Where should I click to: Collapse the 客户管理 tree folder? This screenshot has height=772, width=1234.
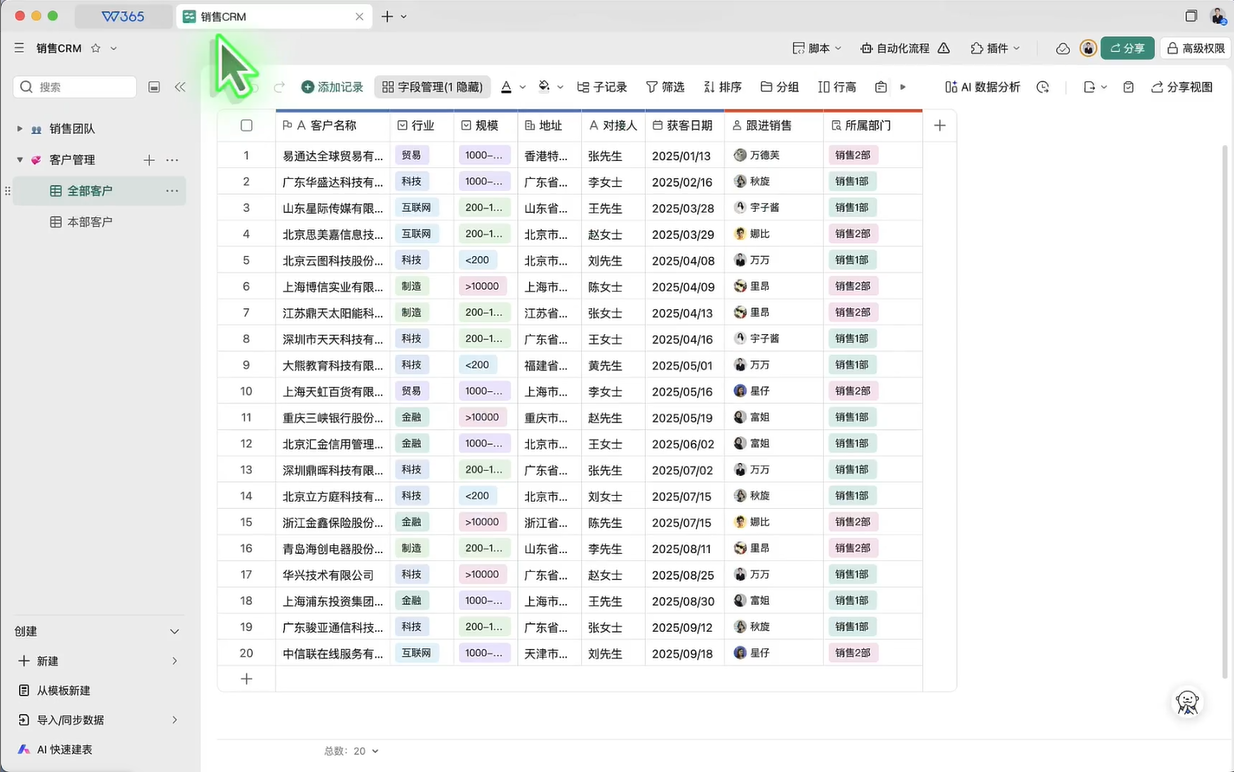coord(19,160)
